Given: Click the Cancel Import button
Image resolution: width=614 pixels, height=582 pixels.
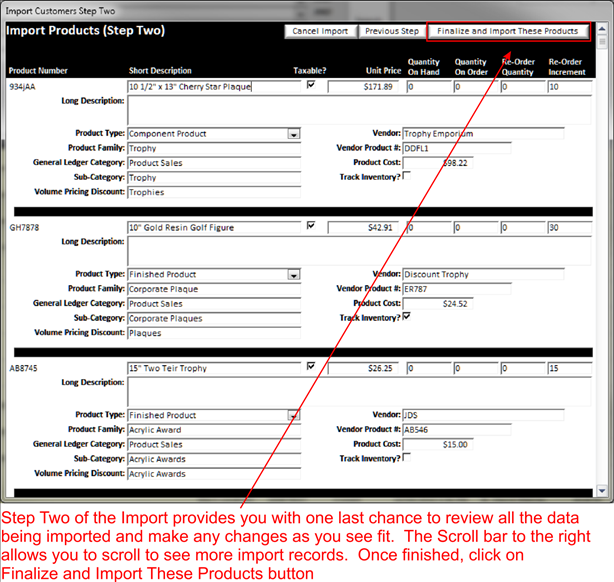Looking at the screenshot, I should pos(321,31).
